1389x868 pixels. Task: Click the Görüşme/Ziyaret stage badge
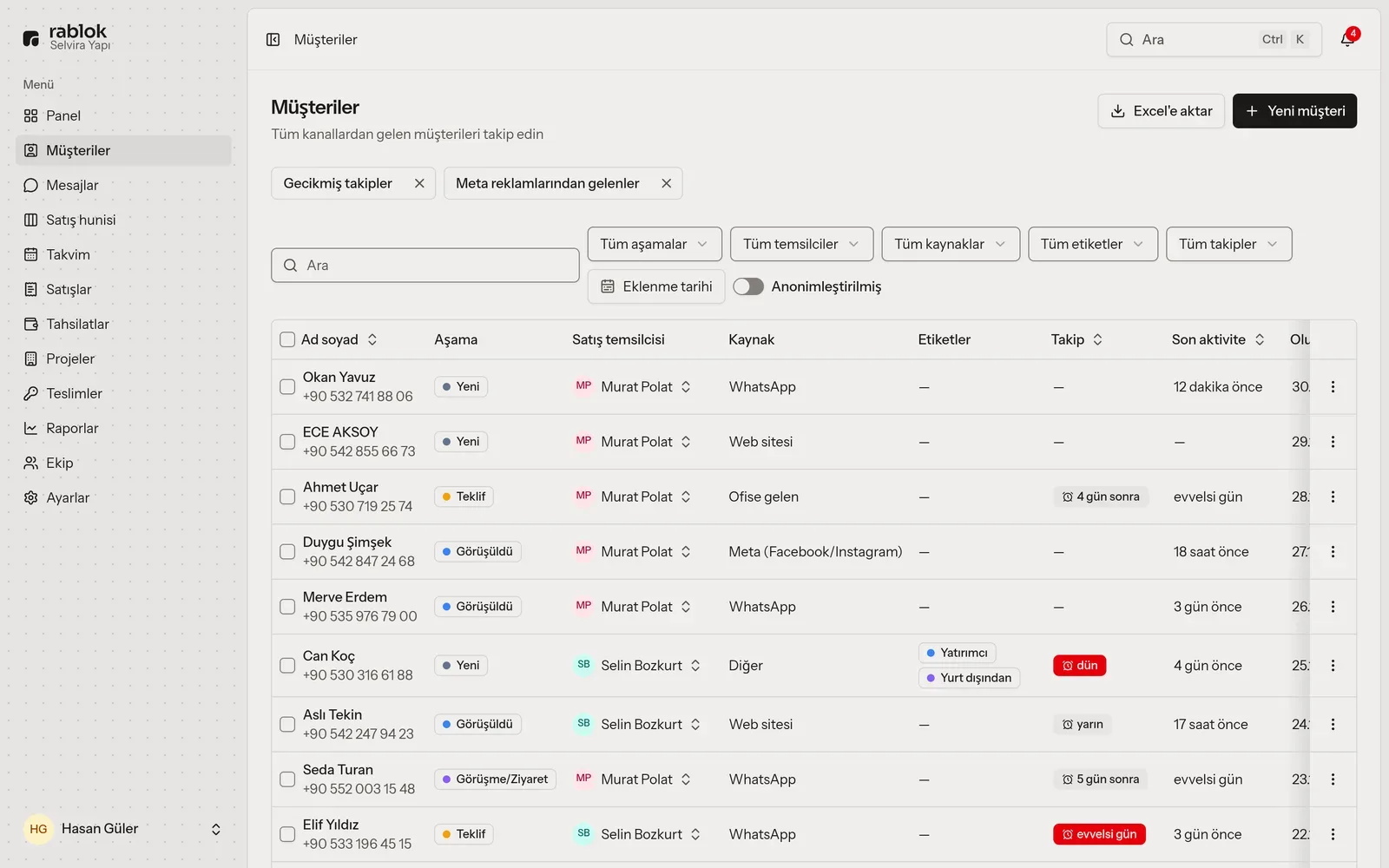(x=495, y=779)
